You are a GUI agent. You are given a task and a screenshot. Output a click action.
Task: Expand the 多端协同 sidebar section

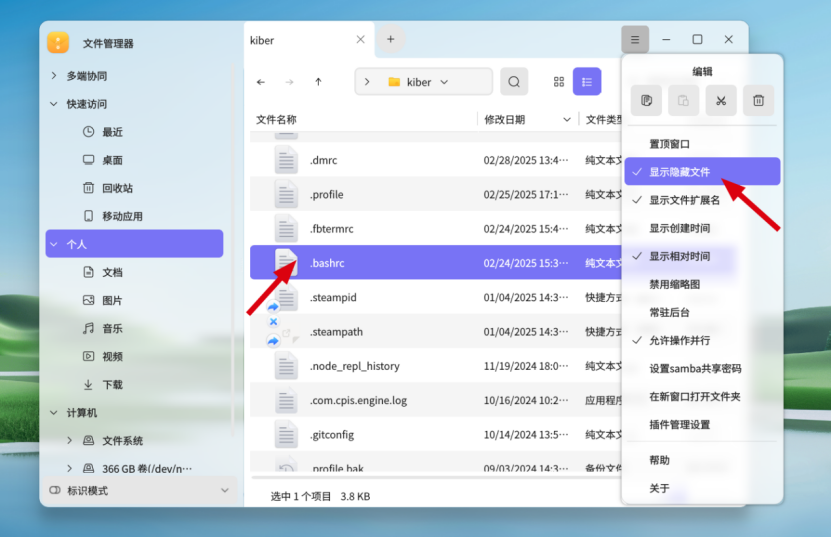click(54, 76)
